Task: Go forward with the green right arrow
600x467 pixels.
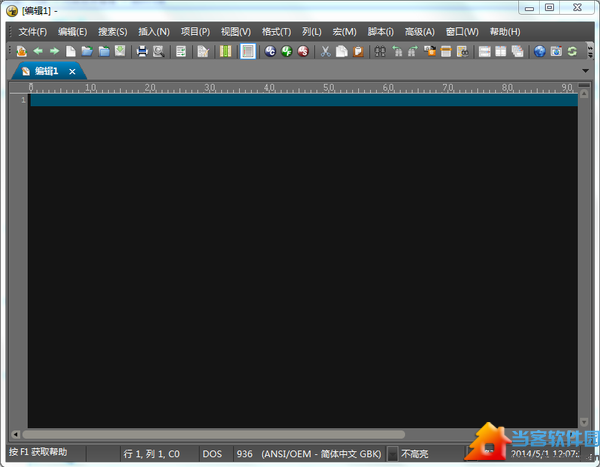Action: click(x=54, y=51)
